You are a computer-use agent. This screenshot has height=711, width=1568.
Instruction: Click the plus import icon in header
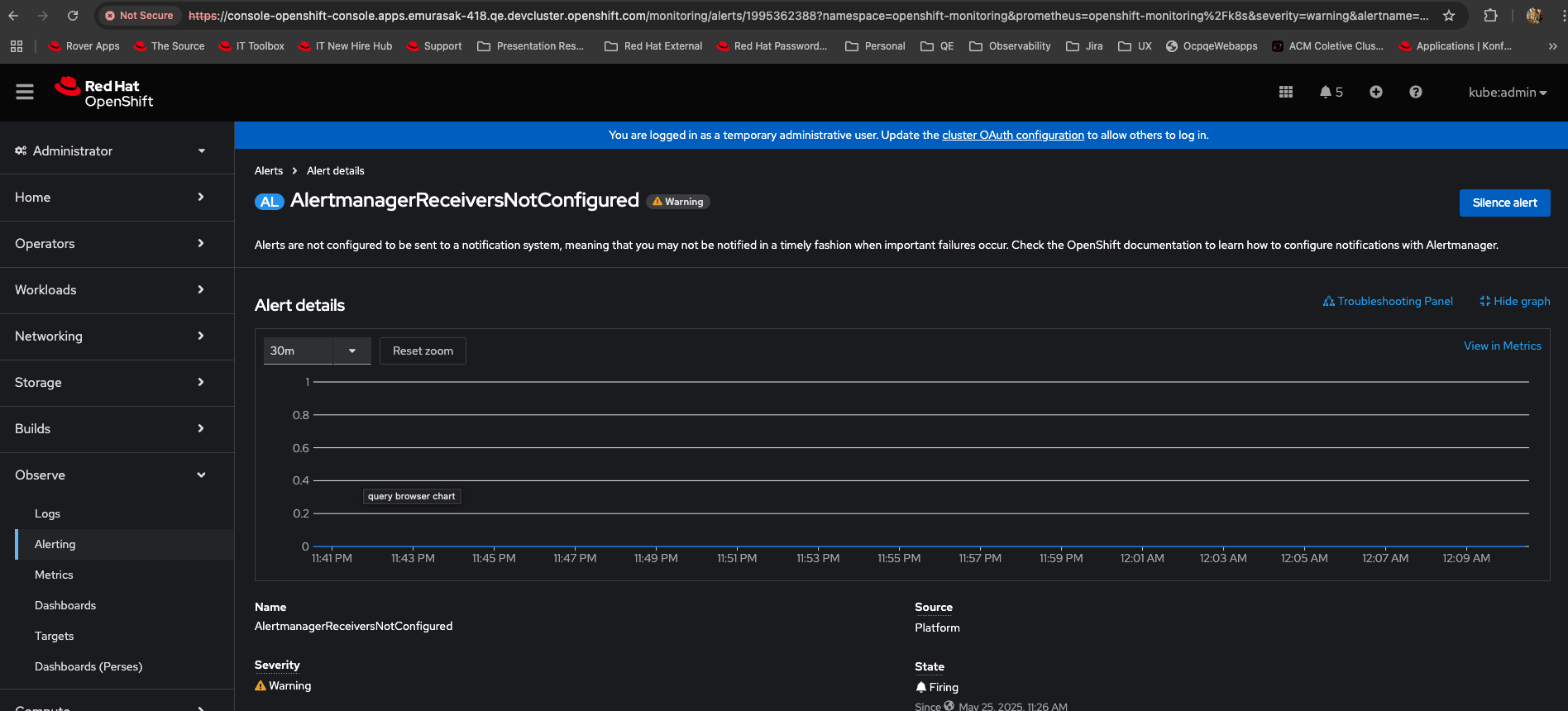click(1375, 92)
